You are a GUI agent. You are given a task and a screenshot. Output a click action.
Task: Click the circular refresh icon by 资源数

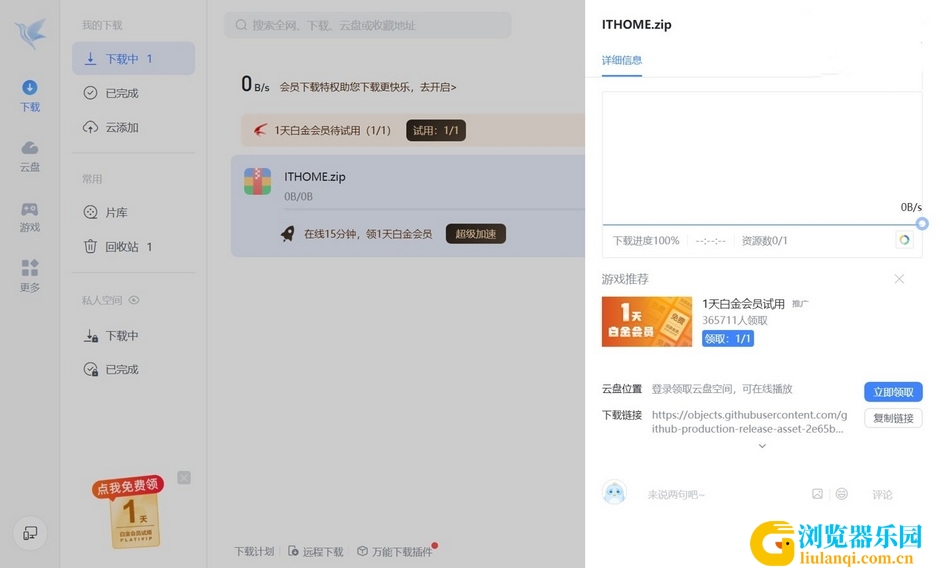904,240
